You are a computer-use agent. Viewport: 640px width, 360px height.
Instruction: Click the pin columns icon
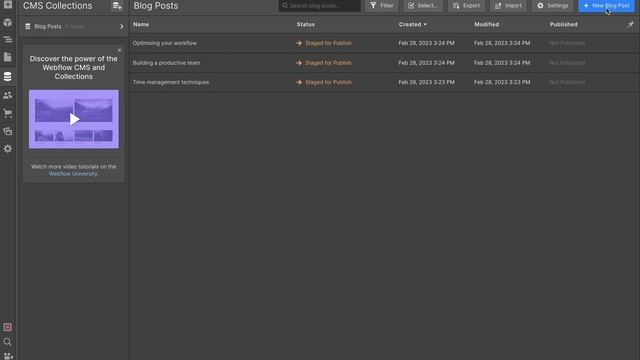[630, 24]
